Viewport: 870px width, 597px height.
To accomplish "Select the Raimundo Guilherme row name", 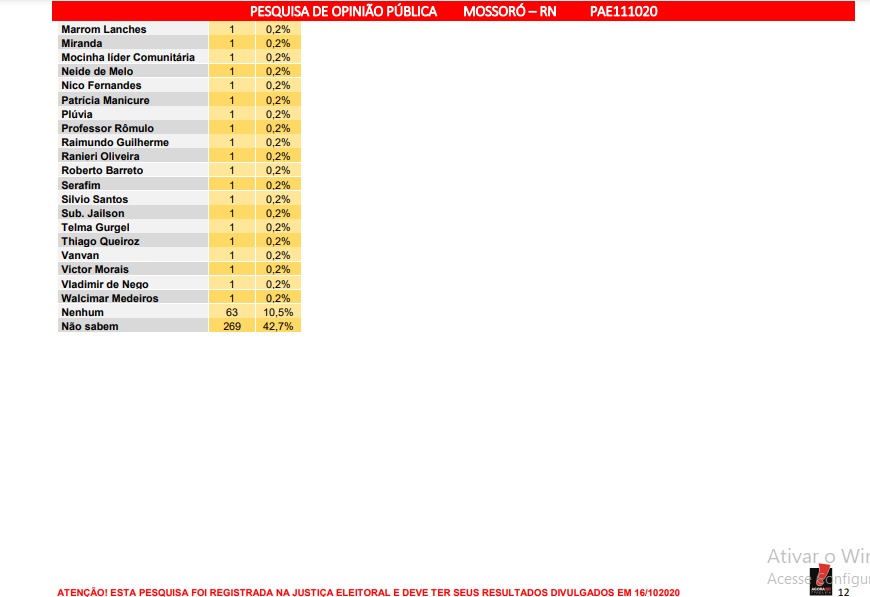I will [115, 142].
